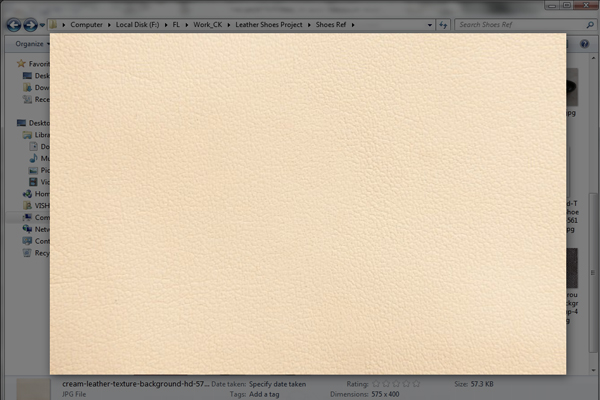Viewport: 600px width, 400px height.
Task: Open Work_CK in the address path
Action: pos(207,24)
